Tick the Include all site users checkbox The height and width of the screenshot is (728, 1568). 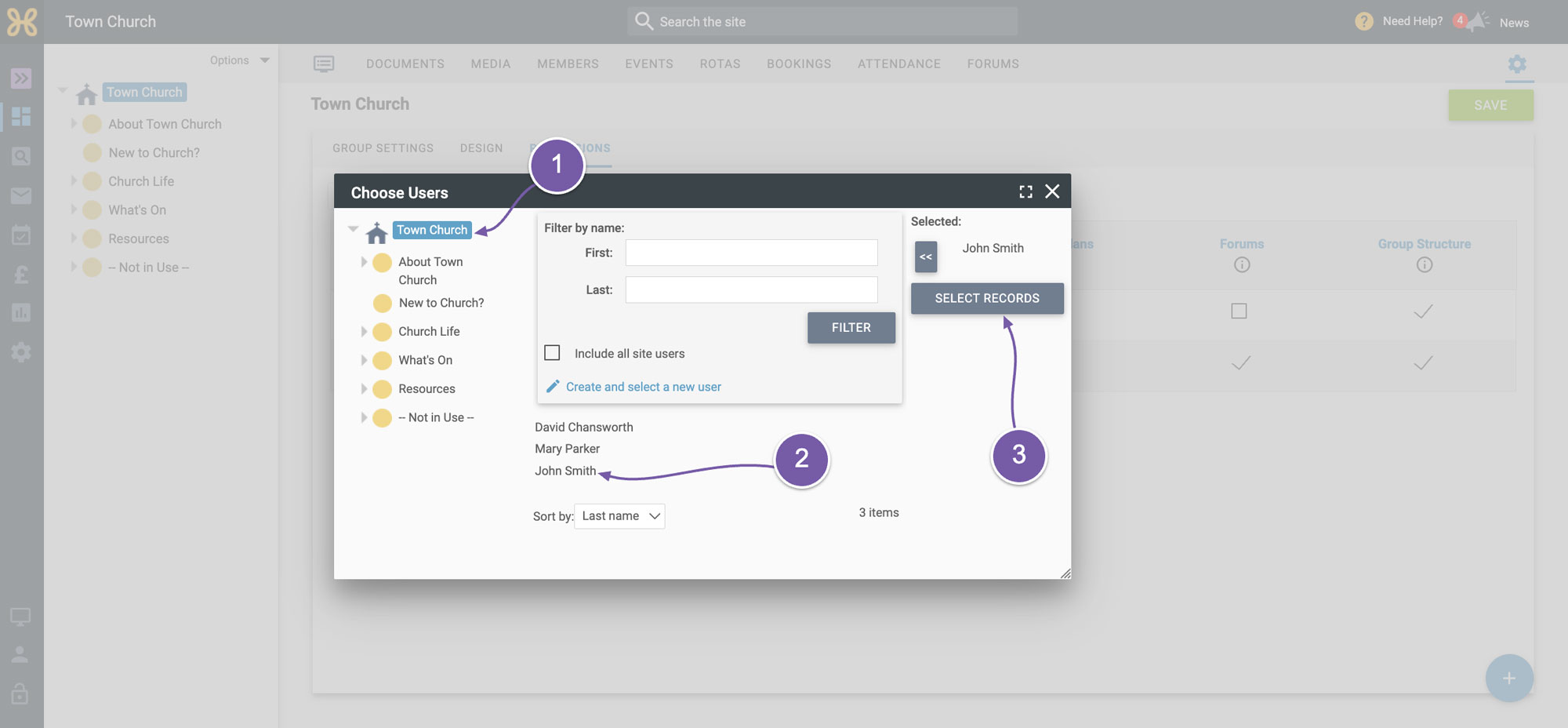(x=552, y=353)
